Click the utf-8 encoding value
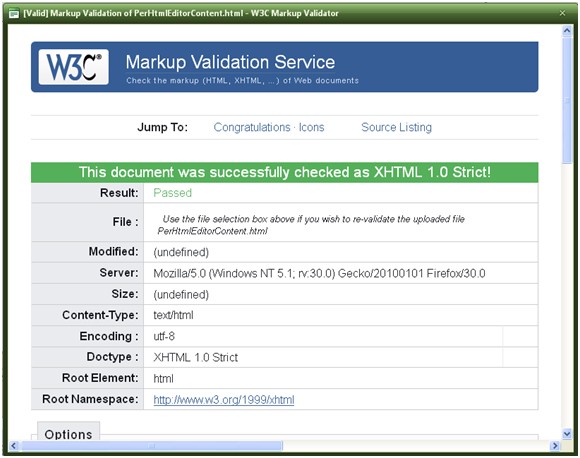The image size is (580, 458). point(164,336)
